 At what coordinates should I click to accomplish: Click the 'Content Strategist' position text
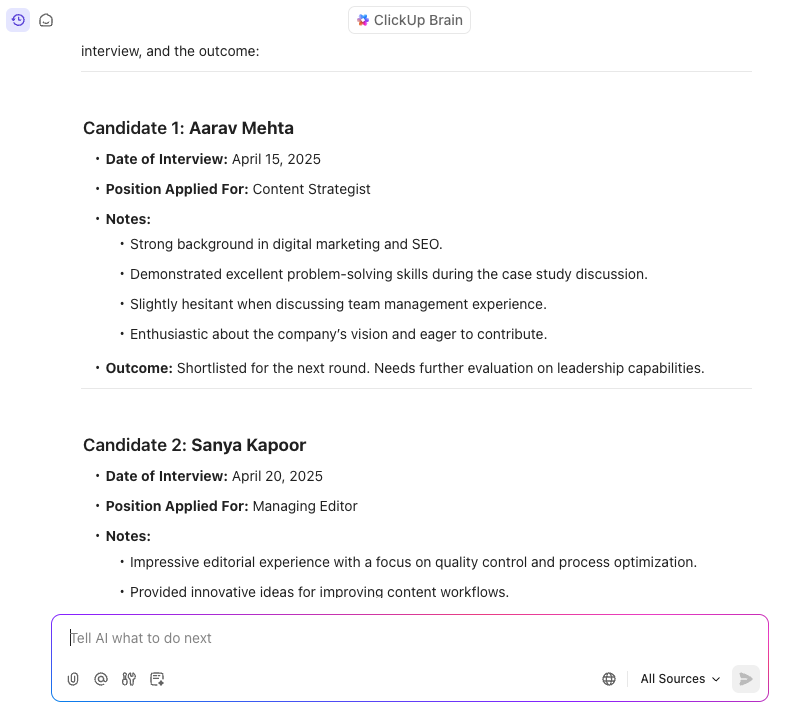point(311,189)
